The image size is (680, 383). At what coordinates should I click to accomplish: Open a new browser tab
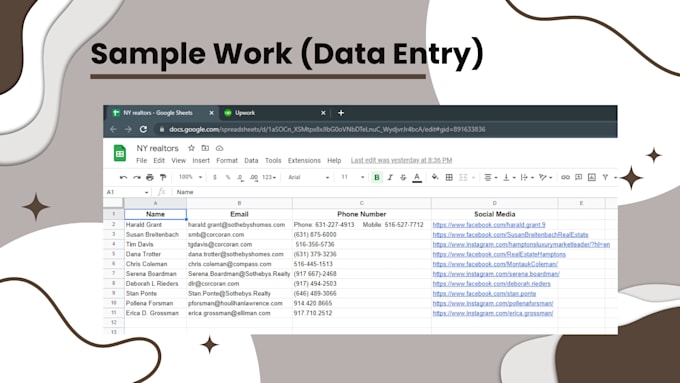pos(341,113)
